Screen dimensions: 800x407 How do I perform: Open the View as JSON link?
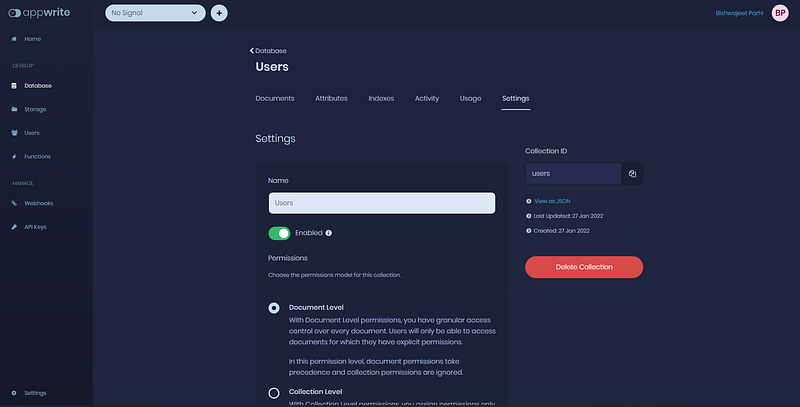pyautogui.click(x=552, y=201)
